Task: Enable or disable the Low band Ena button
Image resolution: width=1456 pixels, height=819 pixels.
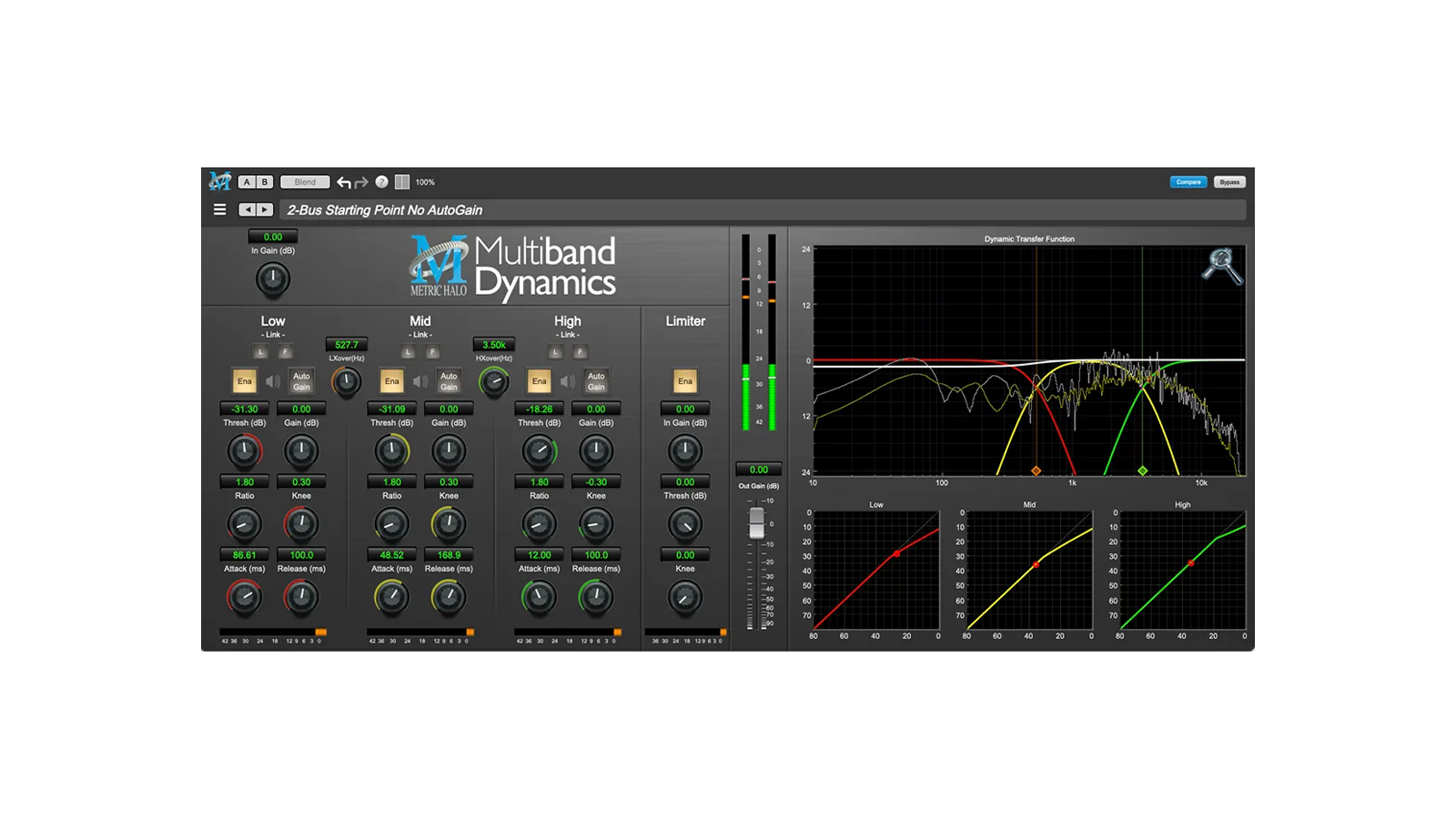Action: point(245,381)
